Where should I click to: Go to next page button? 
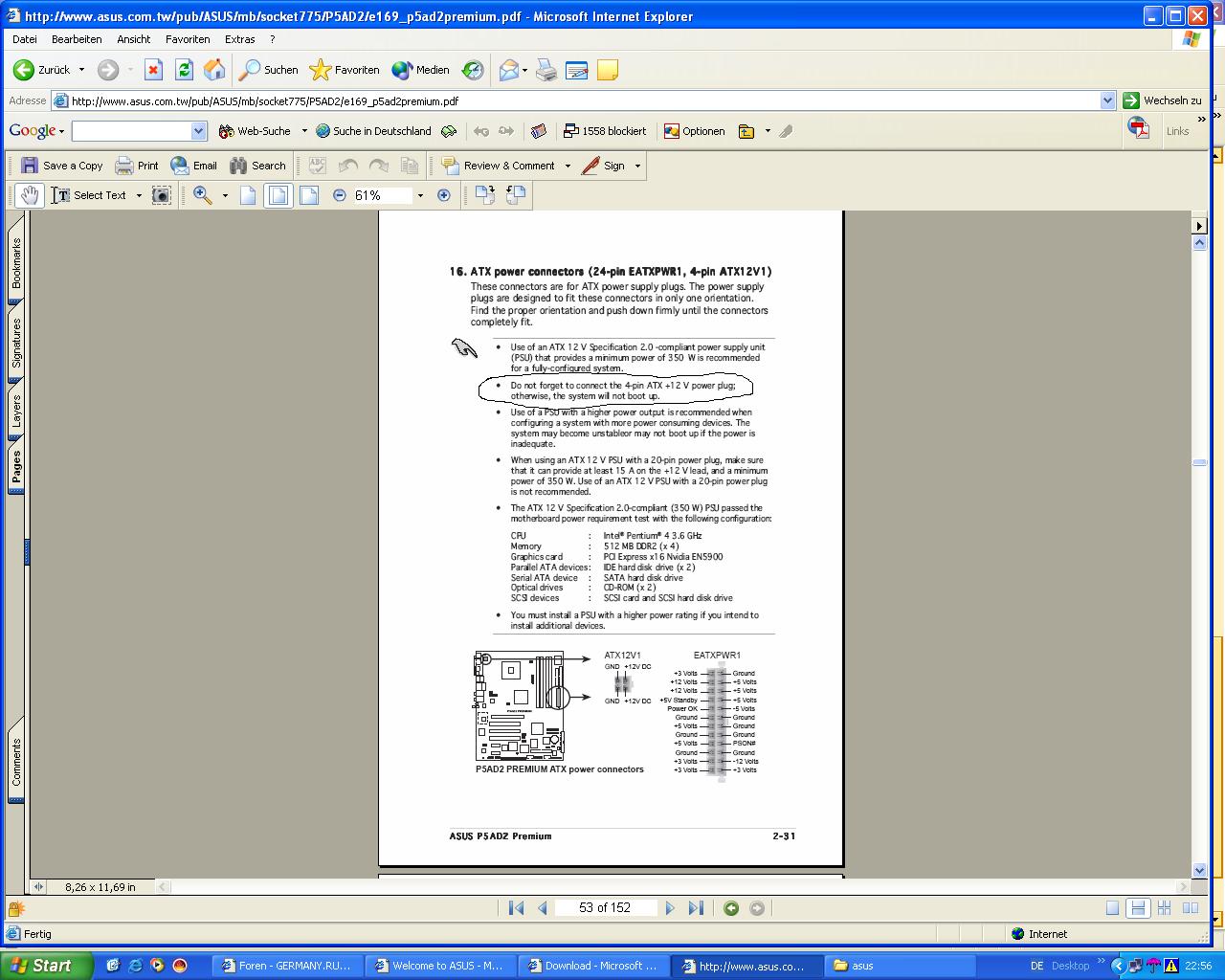670,908
